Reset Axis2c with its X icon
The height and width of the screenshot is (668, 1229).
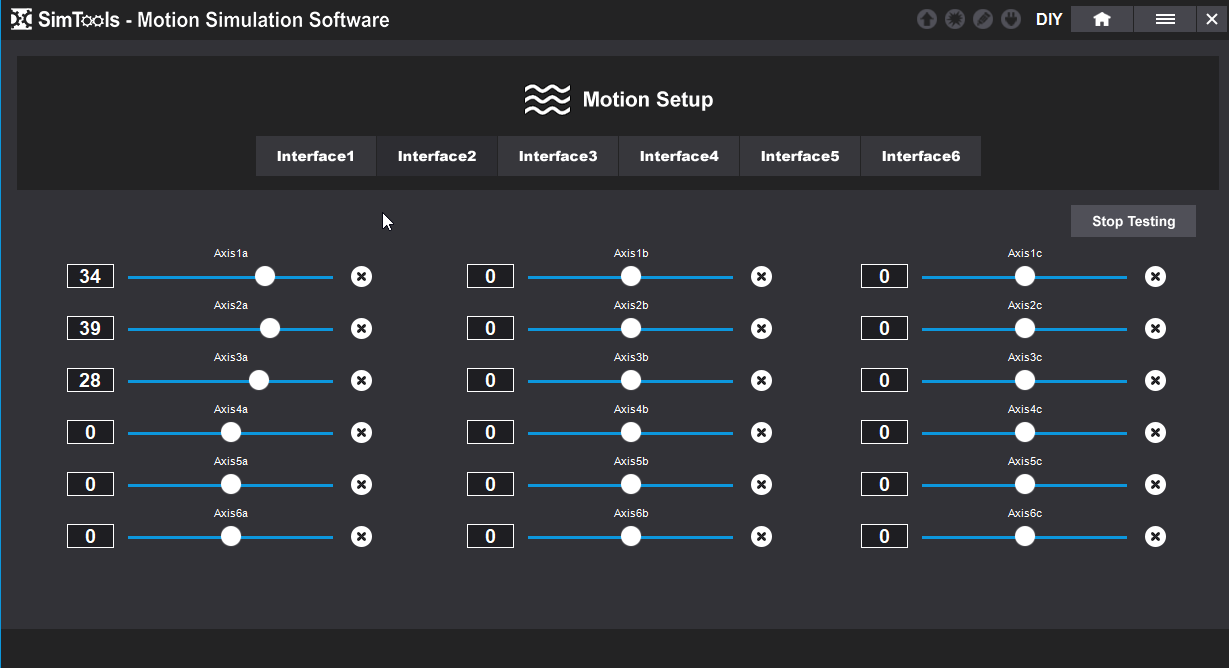click(x=1156, y=328)
